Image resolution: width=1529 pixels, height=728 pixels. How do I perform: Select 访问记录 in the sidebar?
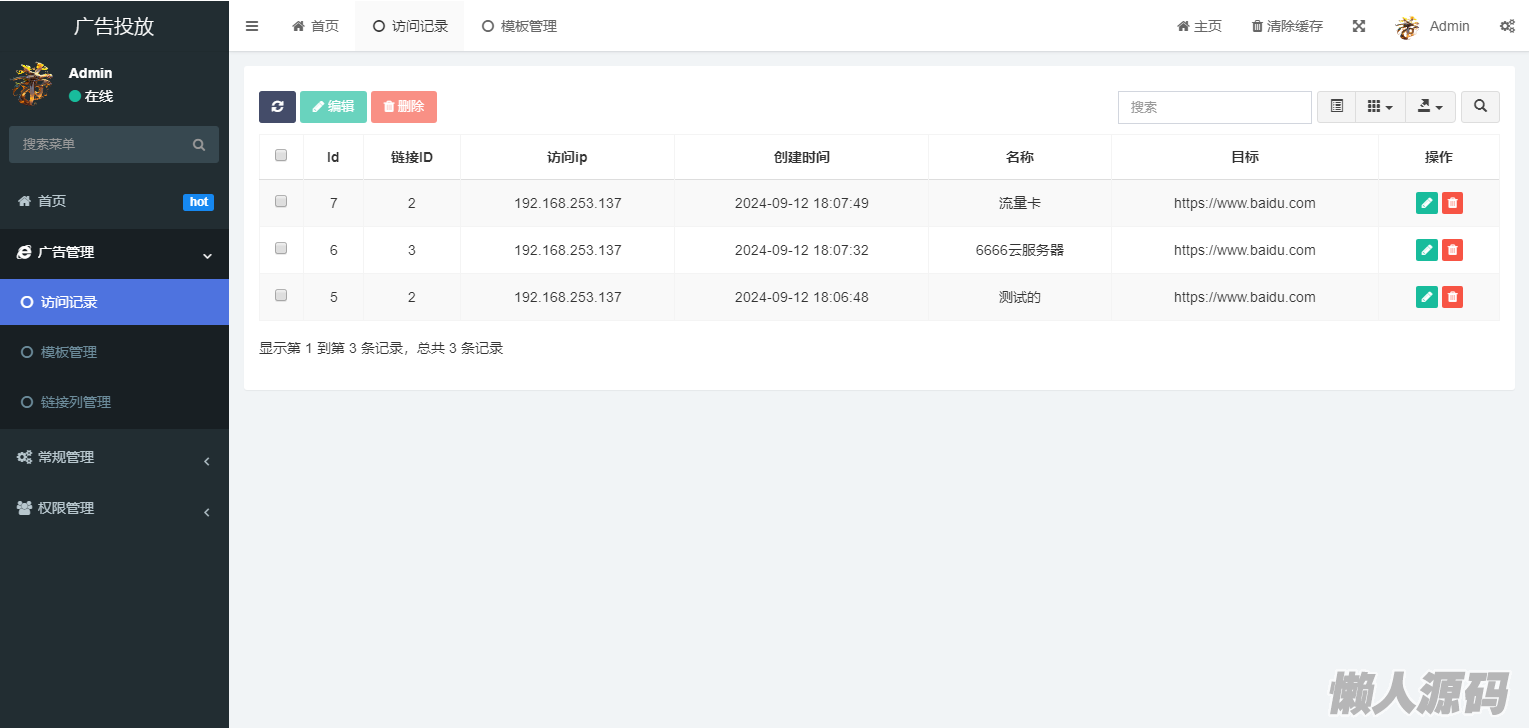click(x=114, y=302)
